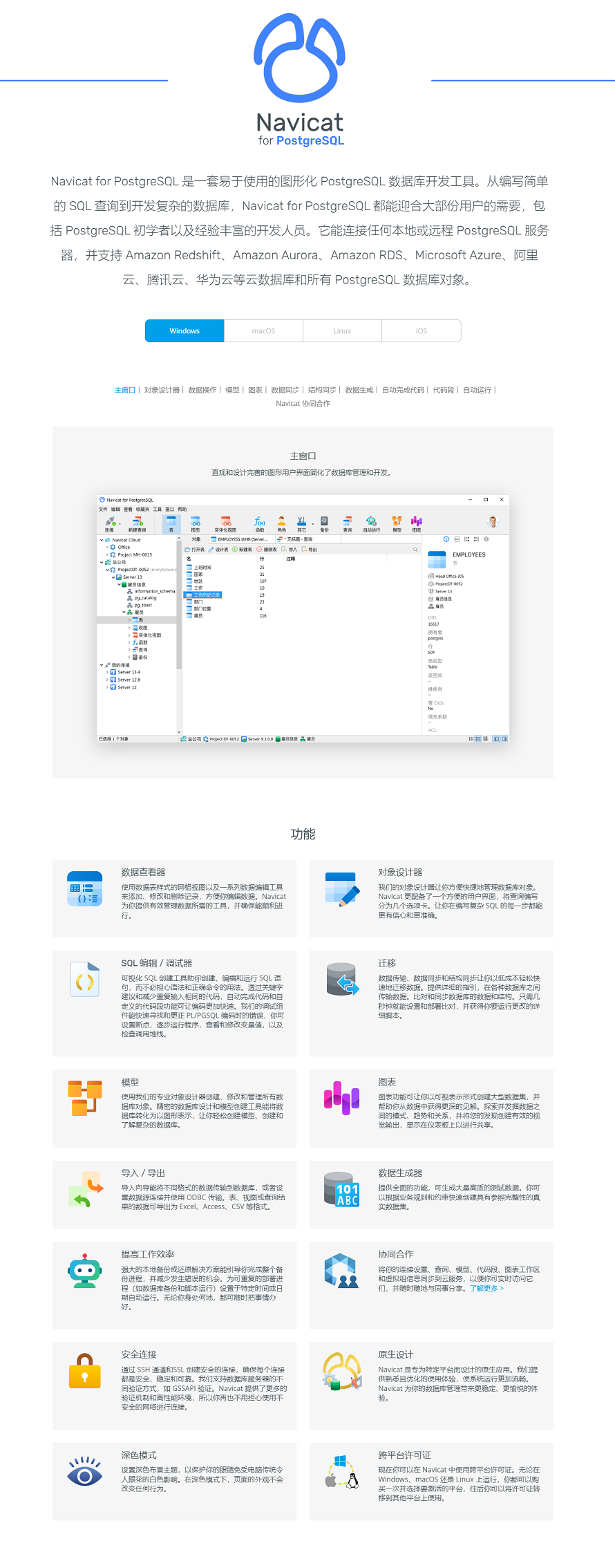
Task: Click the user avatar in screenshot toolbar
Action: point(493,522)
